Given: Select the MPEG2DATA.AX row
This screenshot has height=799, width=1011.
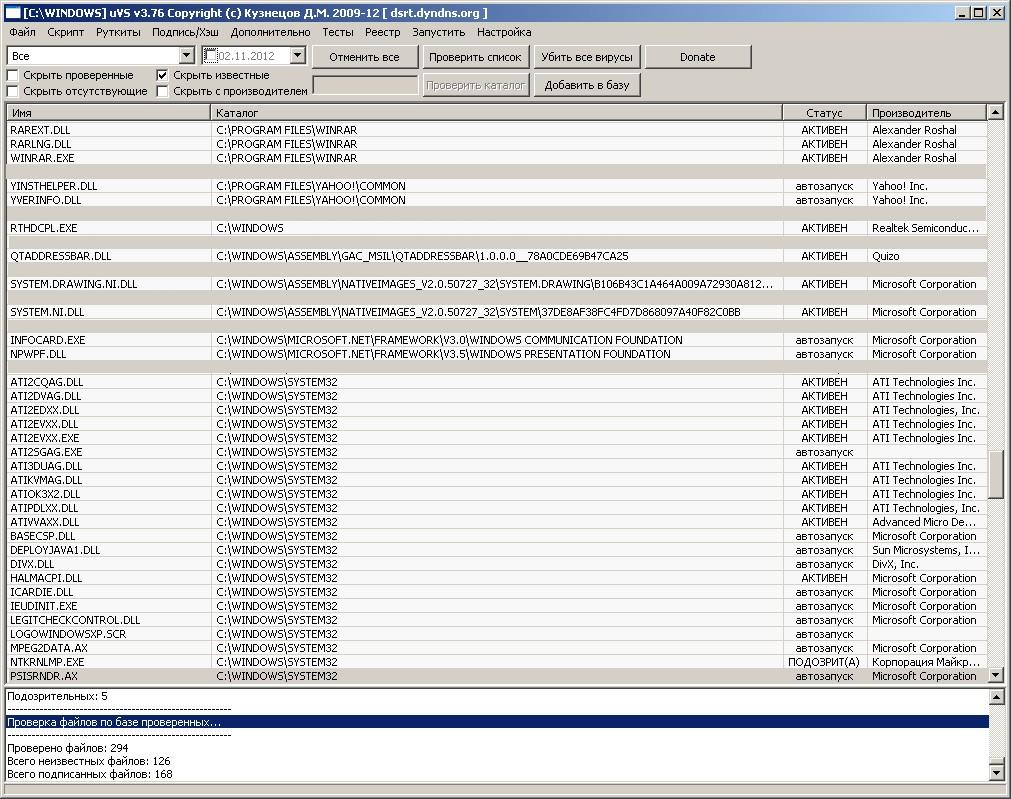Looking at the screenshot, I should click(496, 648).
